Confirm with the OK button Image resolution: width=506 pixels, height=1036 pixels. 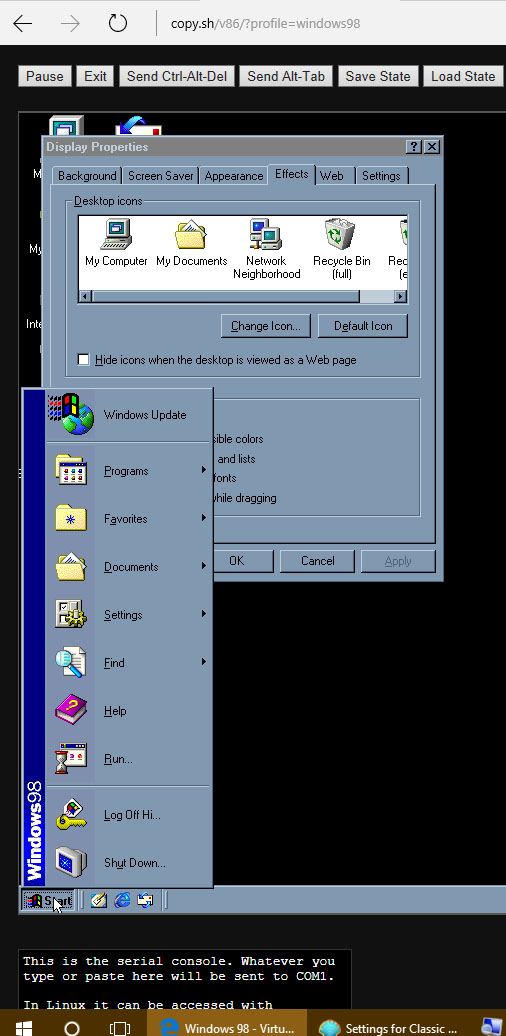coord(236,561)
